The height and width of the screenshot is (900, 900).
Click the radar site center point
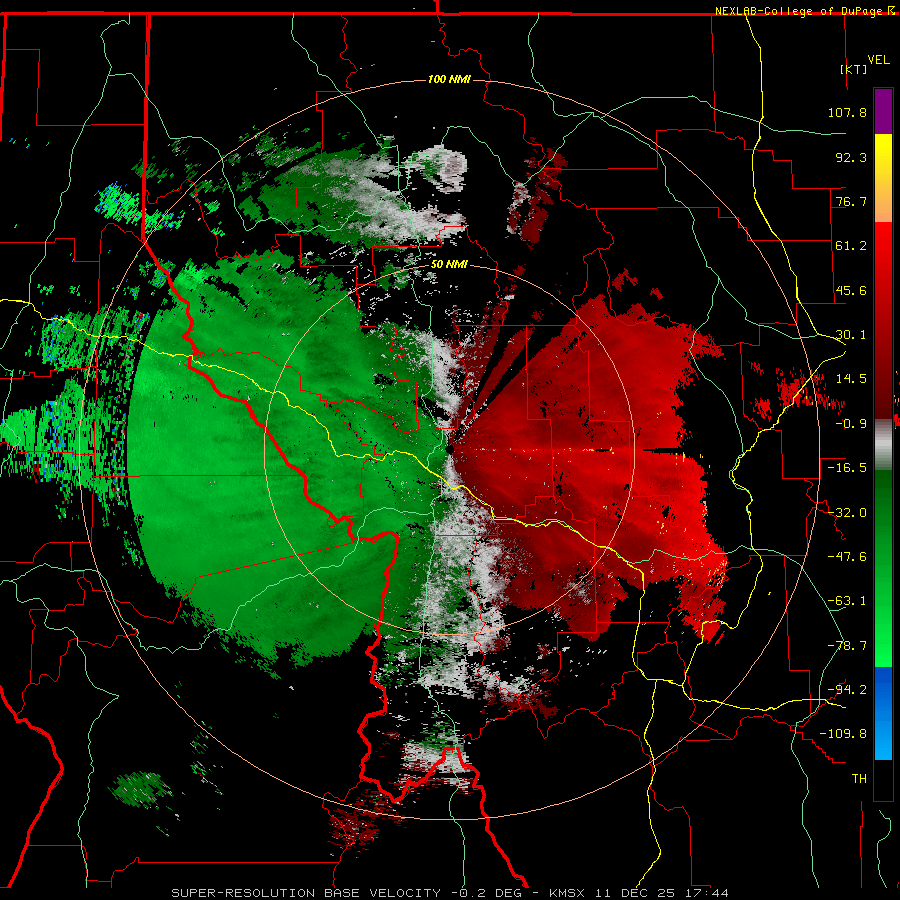click(x=450, y=450)
